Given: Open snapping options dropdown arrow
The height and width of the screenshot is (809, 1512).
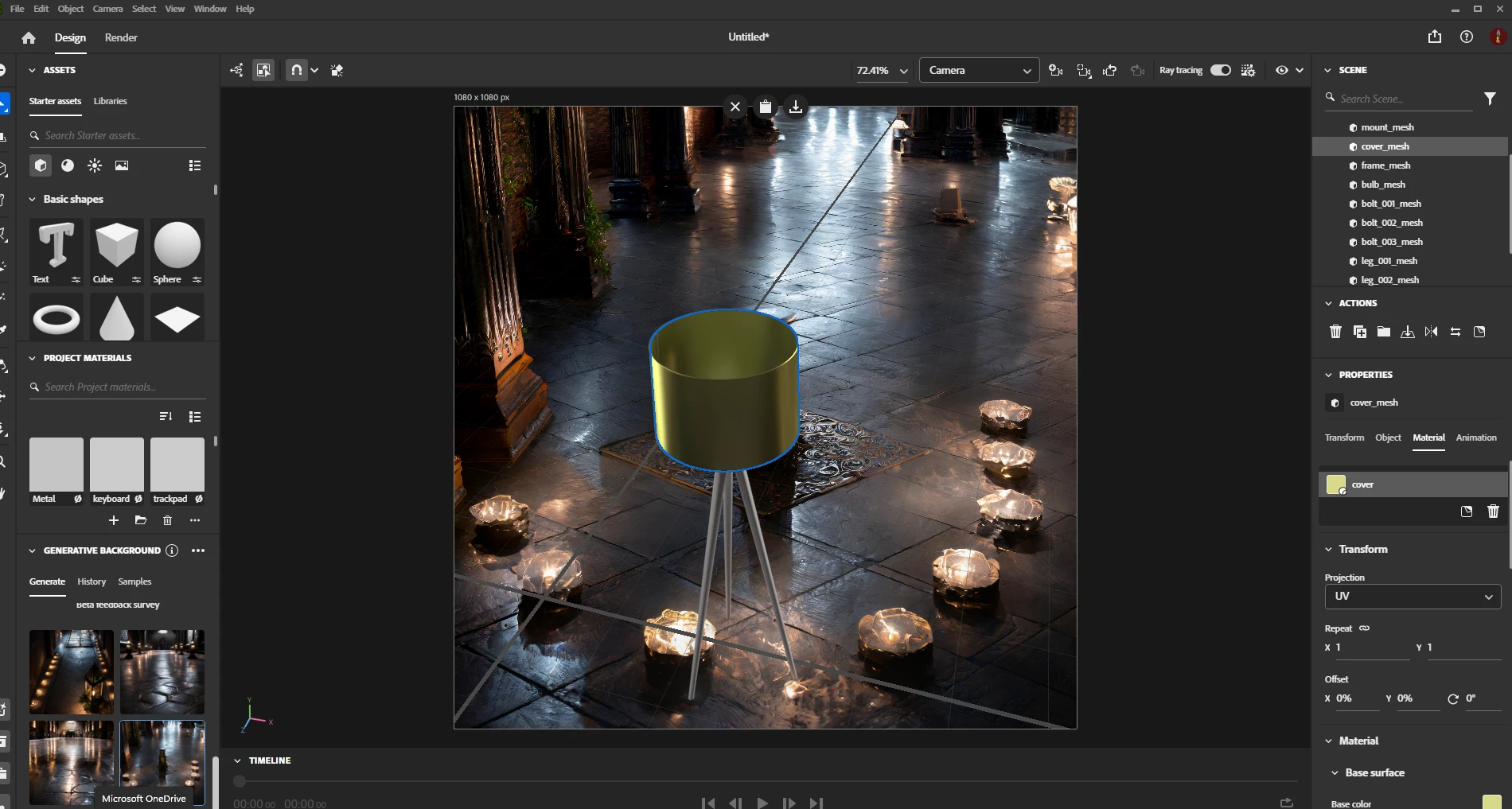Looking at the screenshot, I should (x=314, y=70).
